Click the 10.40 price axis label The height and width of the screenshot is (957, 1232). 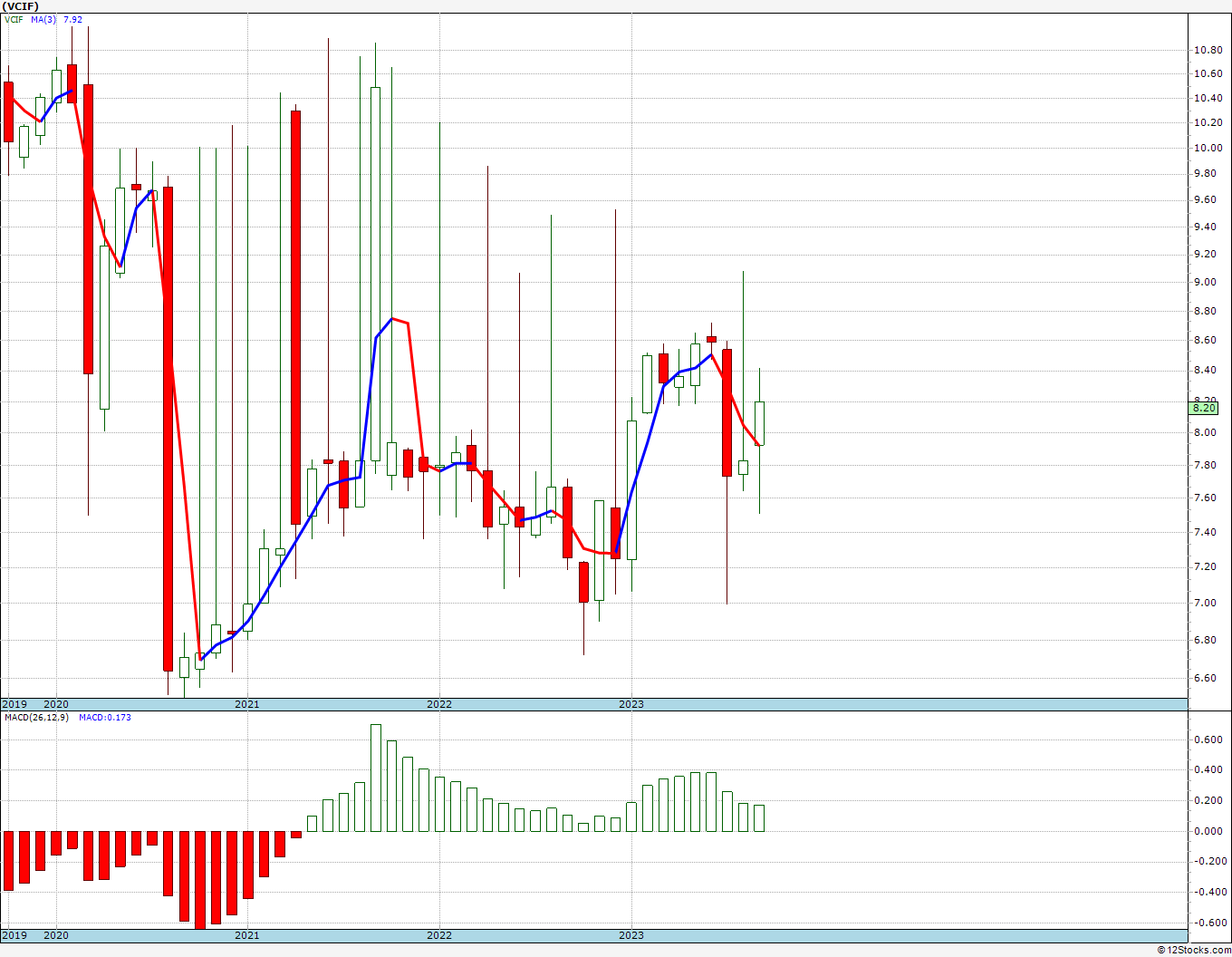[x=1208, y=99]
